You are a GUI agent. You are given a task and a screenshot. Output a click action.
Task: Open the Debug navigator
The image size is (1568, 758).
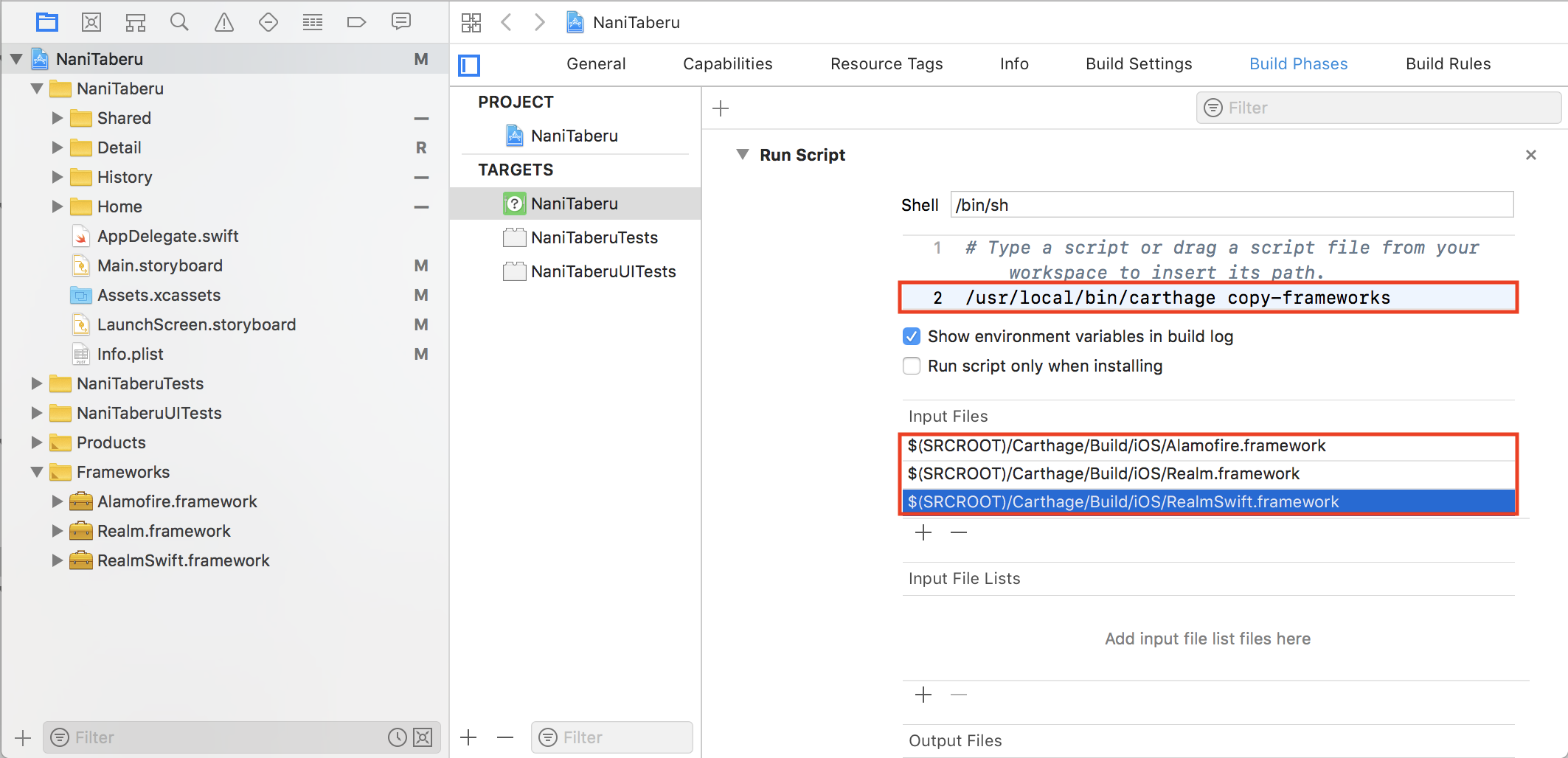coord(313,22)
